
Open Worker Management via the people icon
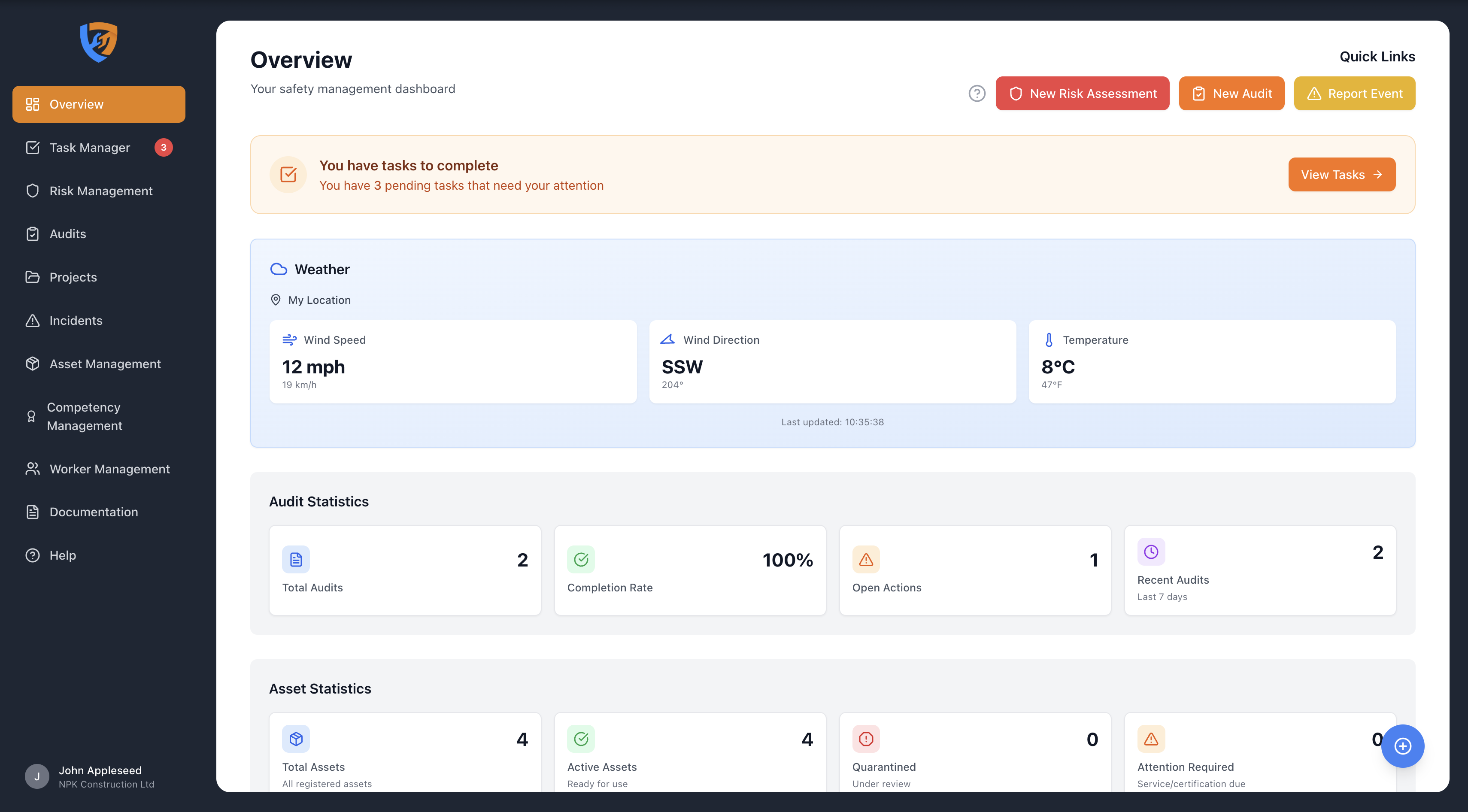tap(33, 468)
